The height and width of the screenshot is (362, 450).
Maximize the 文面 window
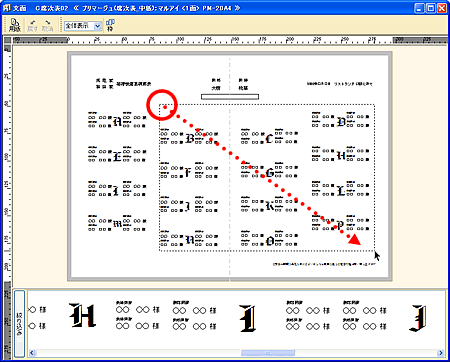pos(431,8)
